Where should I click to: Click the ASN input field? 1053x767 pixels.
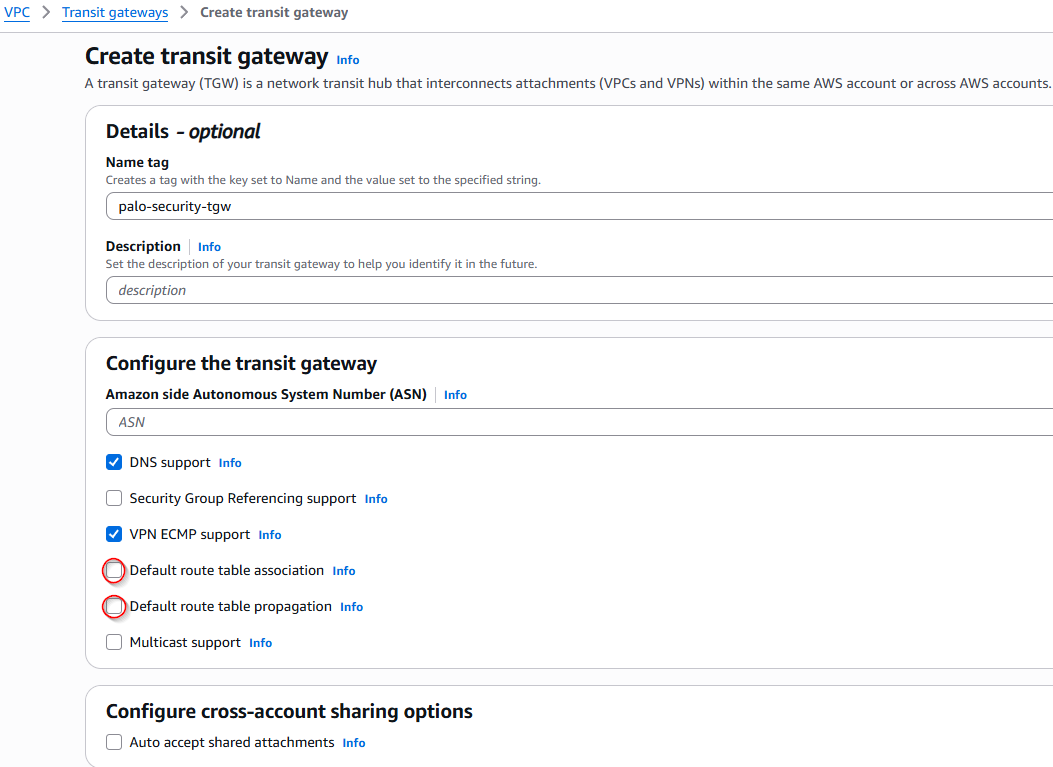[578, 422]
